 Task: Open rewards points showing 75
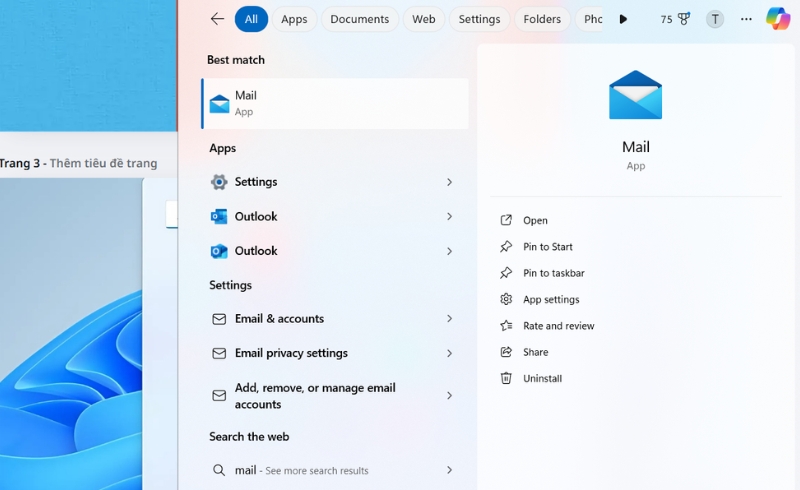tap(674, 19)
